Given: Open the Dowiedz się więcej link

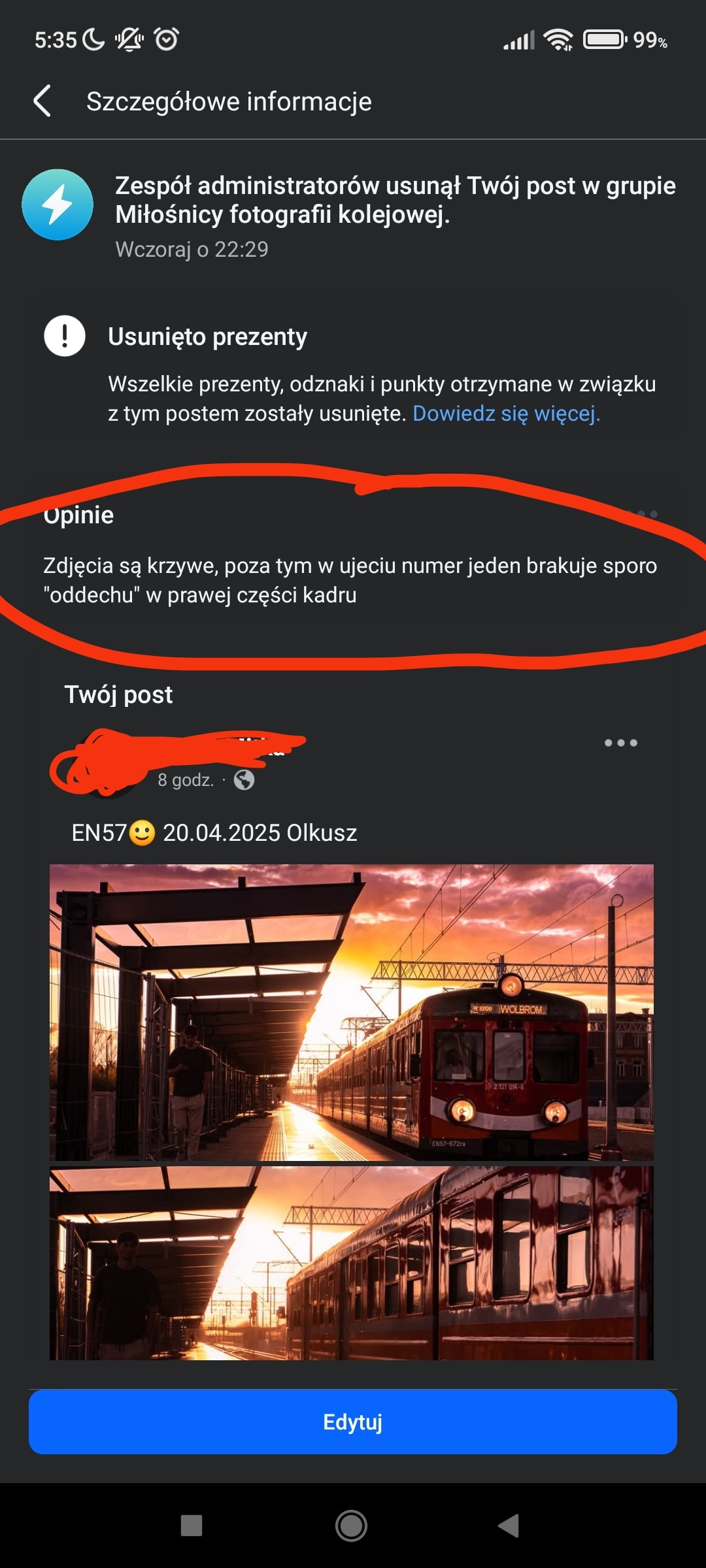Looking at the screenshot, I should pos(507,414).
